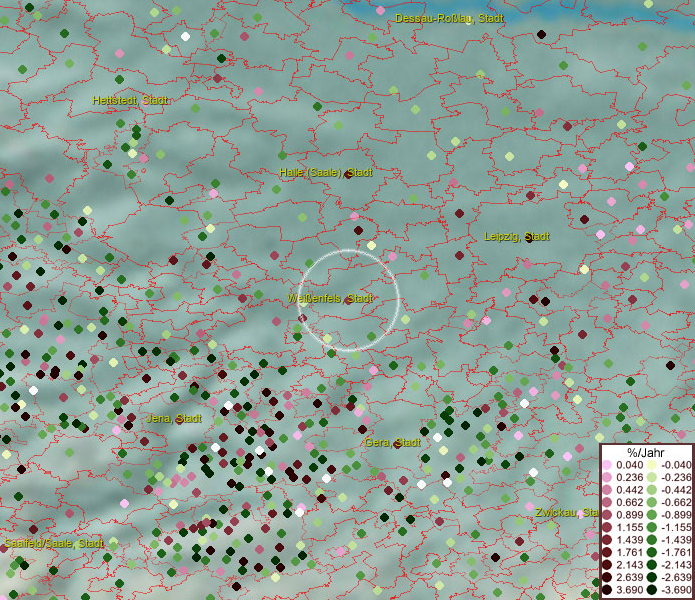Select the Hettstedt, Stadt label

pos(131,101)
